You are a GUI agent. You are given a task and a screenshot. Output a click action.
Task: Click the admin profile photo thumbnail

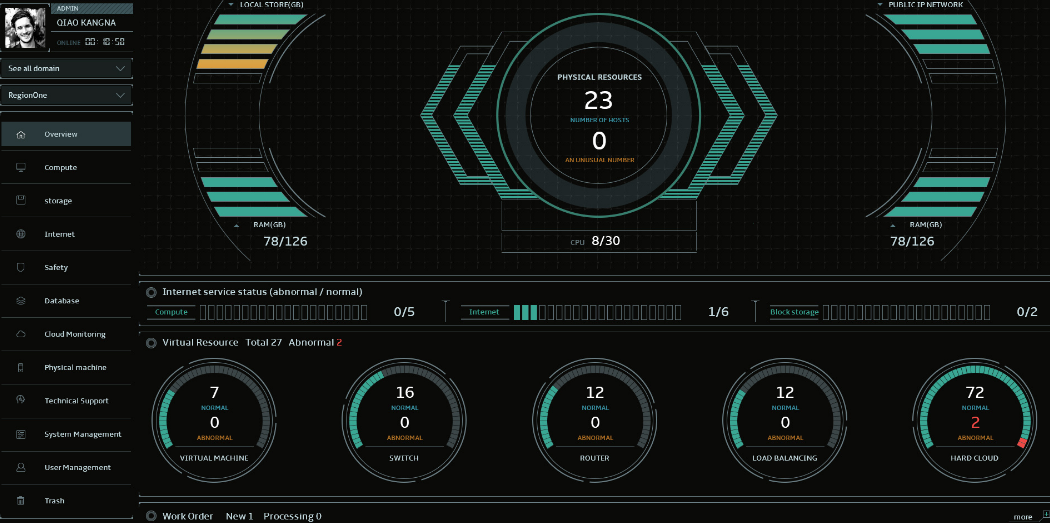point(22,27)
